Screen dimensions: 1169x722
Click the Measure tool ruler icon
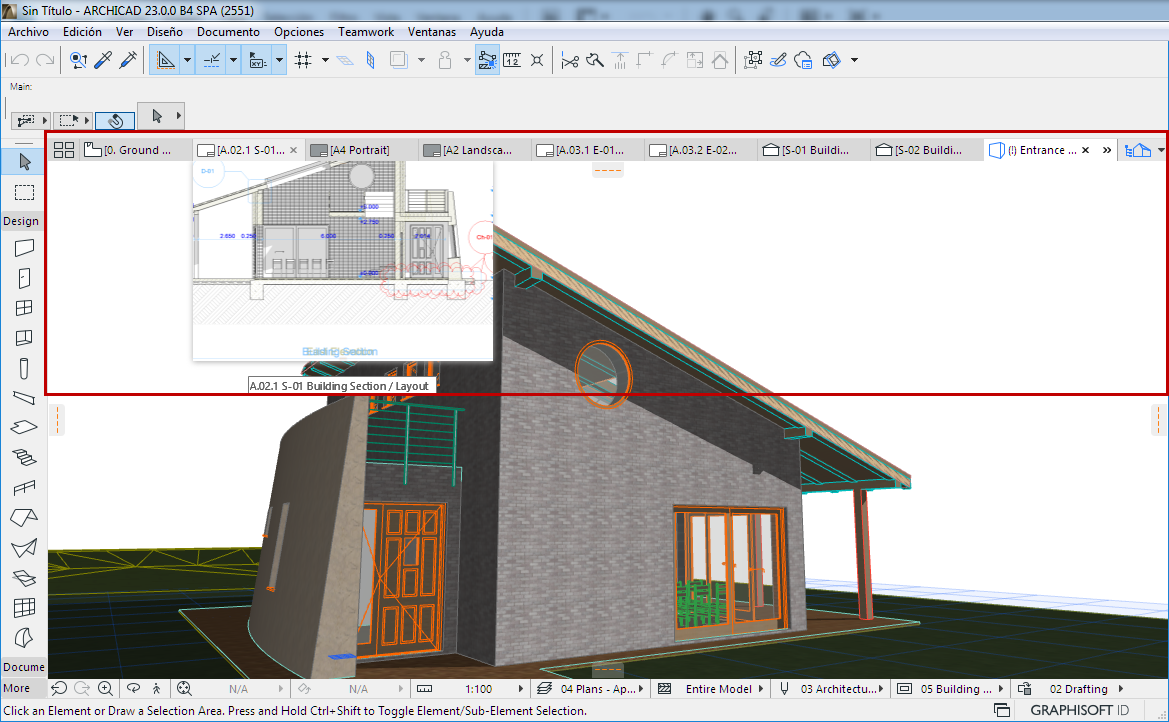click(512, 60)
